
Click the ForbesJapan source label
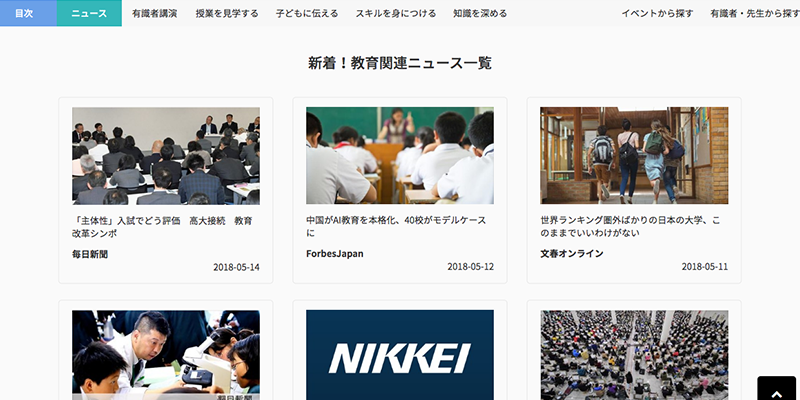(335, 254)
